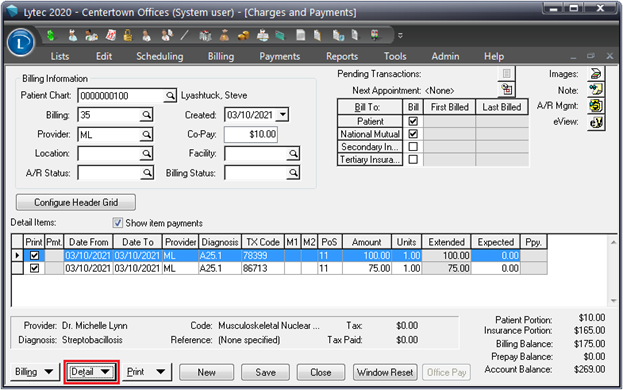Click the detail grid scroll-down arrow
623x390 pixels.
tap(614, 301)
